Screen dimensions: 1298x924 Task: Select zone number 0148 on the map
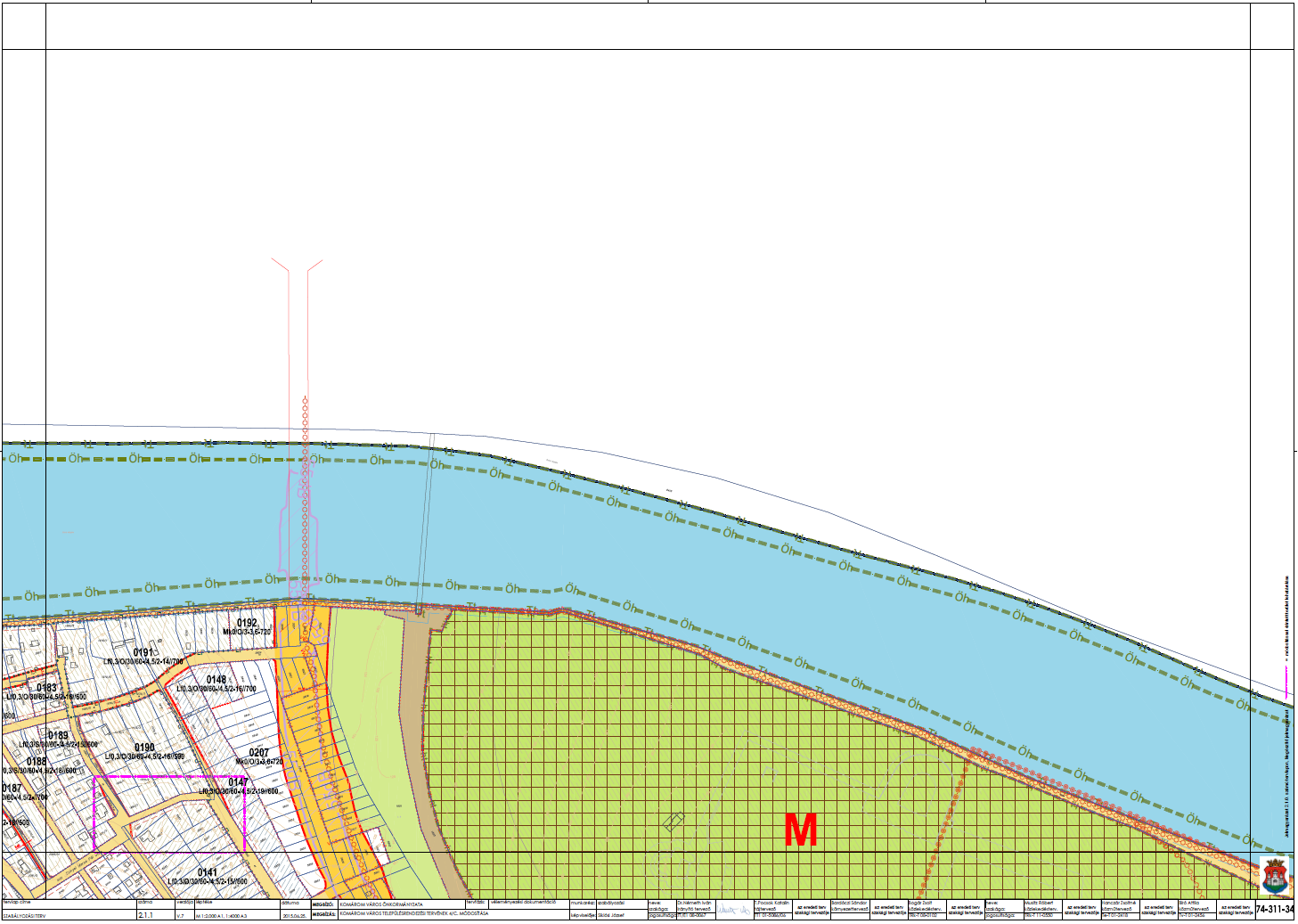[x=216, y=679]
